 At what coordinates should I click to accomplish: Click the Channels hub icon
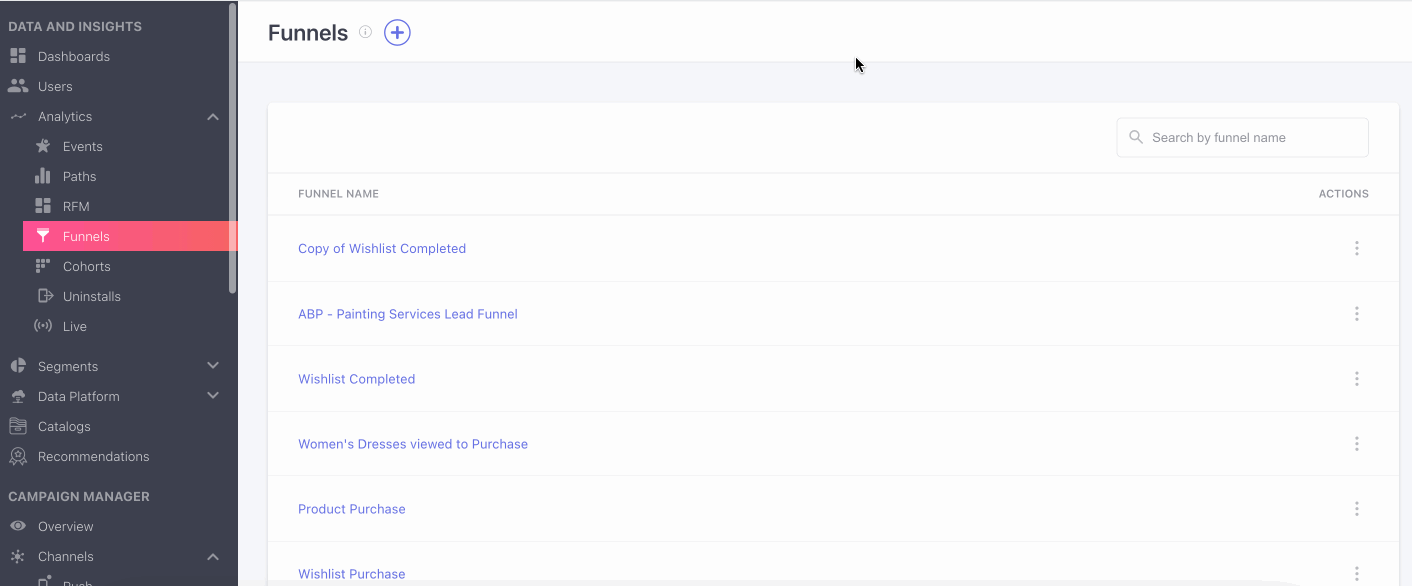coord(17,556)
